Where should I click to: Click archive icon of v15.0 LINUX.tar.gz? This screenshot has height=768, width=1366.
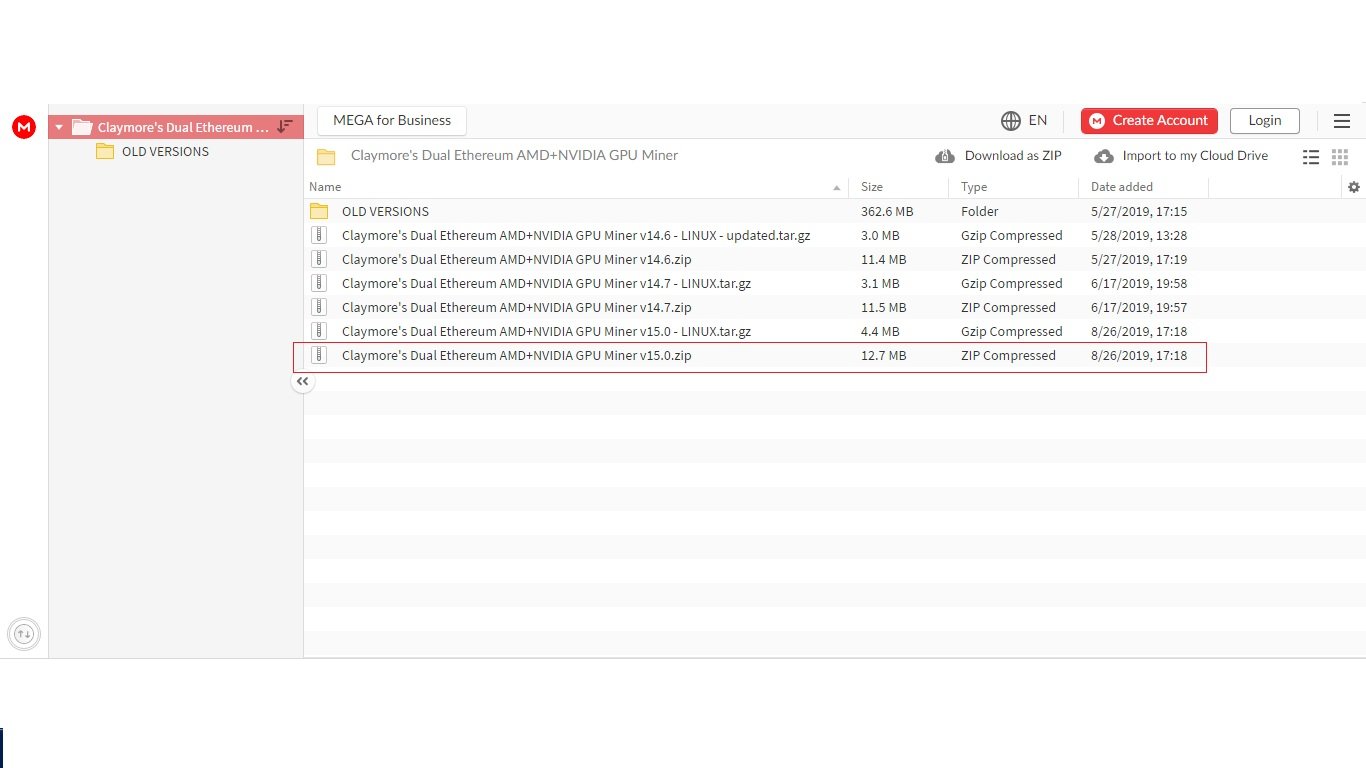point(319,331)
